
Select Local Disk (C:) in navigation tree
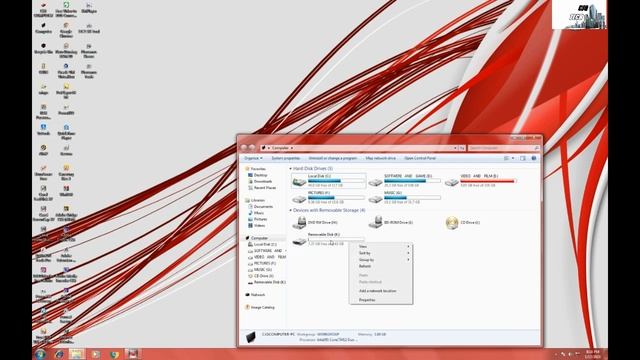click(265, 244)
